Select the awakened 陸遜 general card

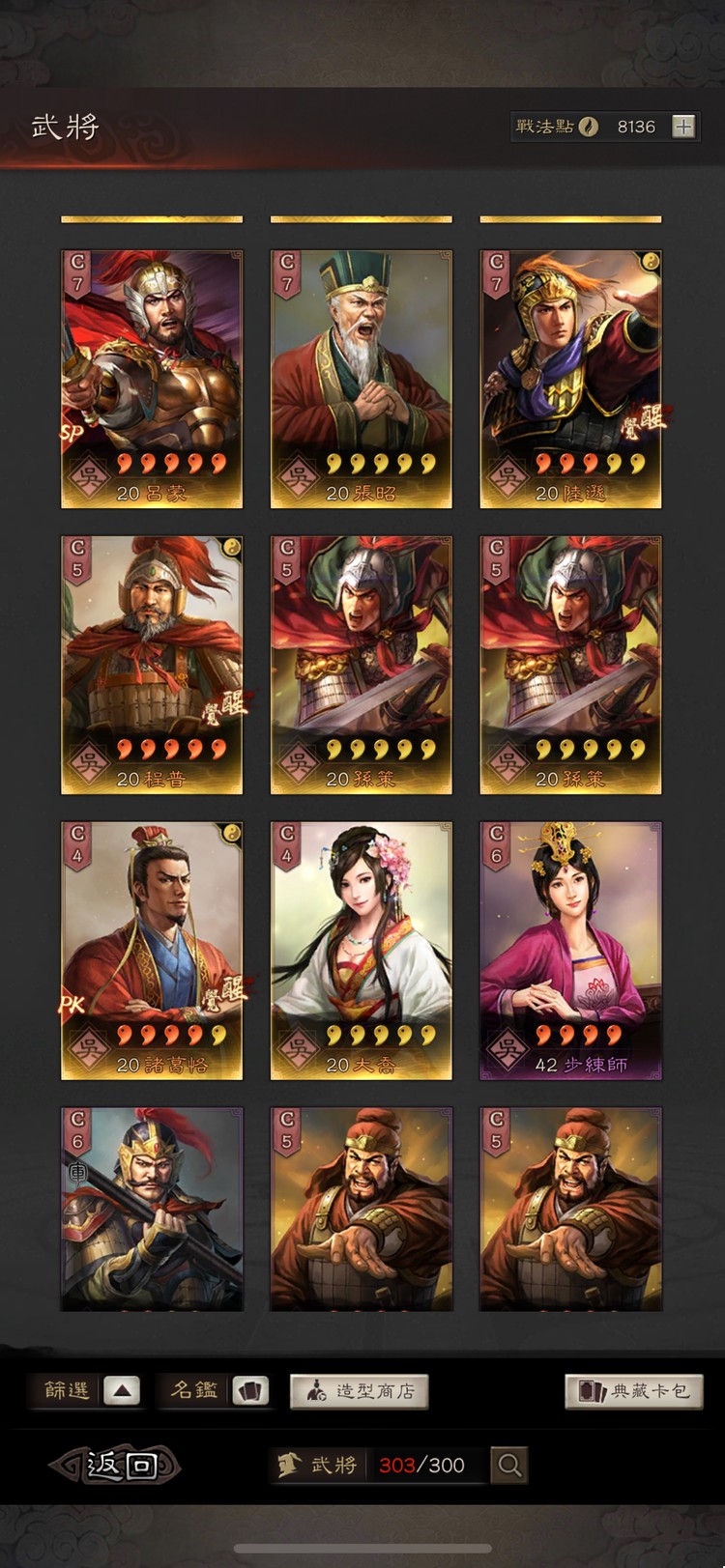pos(571,379)
